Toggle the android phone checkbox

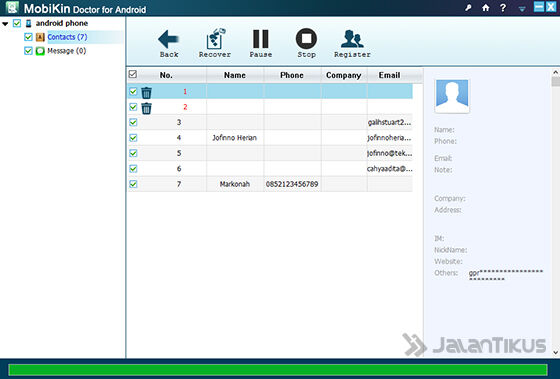17,23
